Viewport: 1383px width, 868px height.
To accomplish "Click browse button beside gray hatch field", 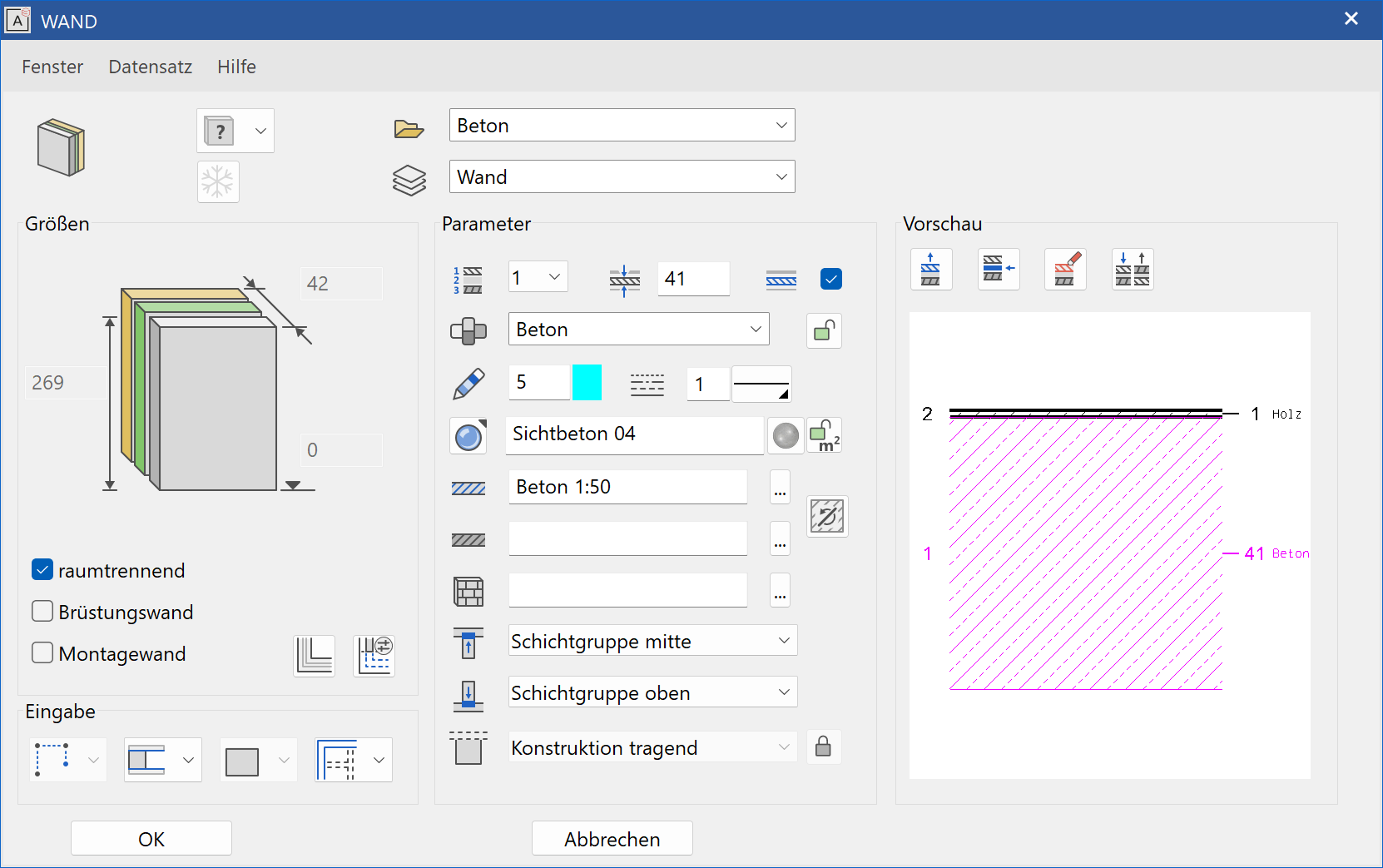I will pos(780,539).
